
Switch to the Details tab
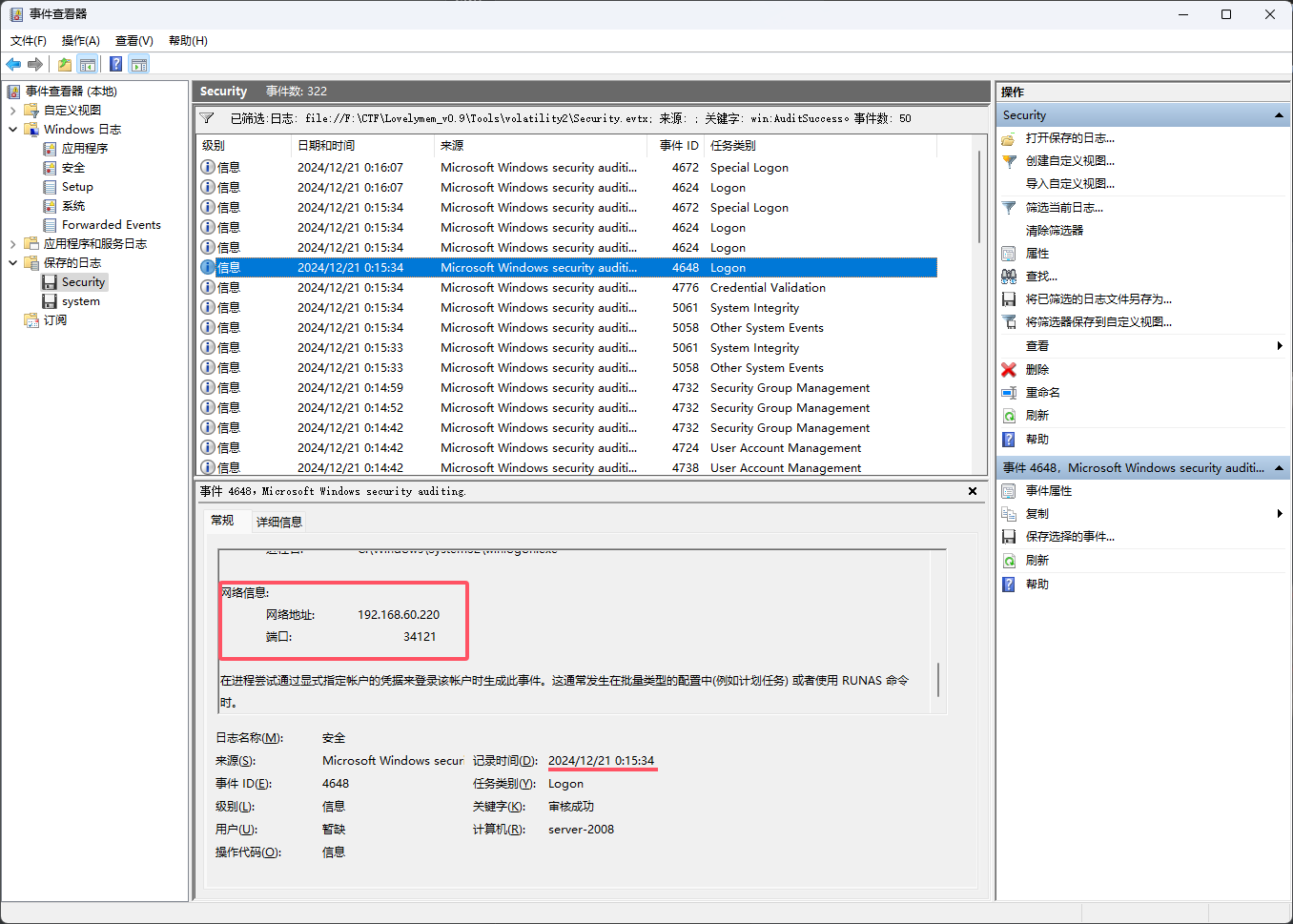point(278,522)
